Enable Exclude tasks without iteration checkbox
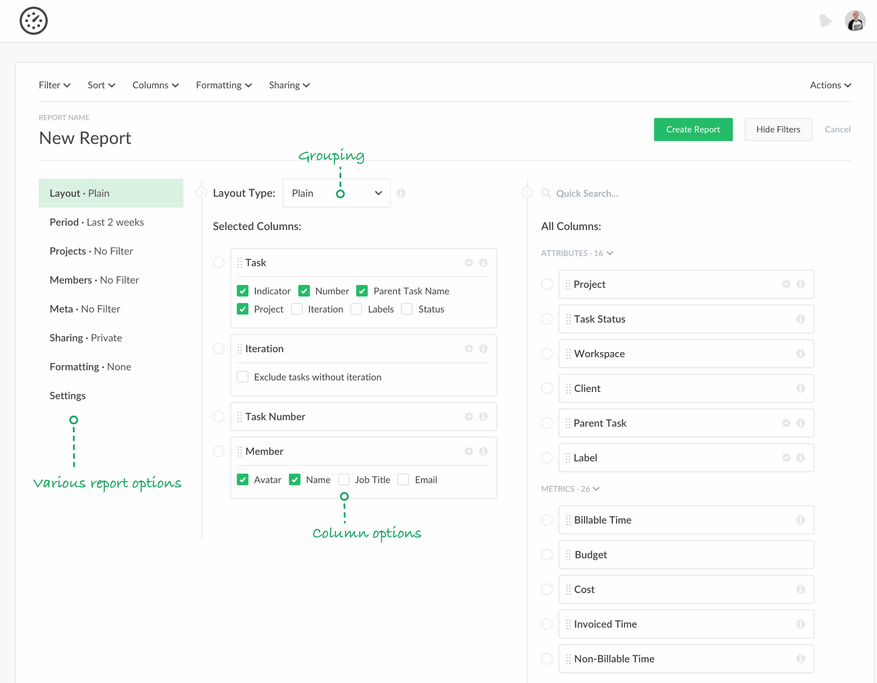 (x=243, y=377)
